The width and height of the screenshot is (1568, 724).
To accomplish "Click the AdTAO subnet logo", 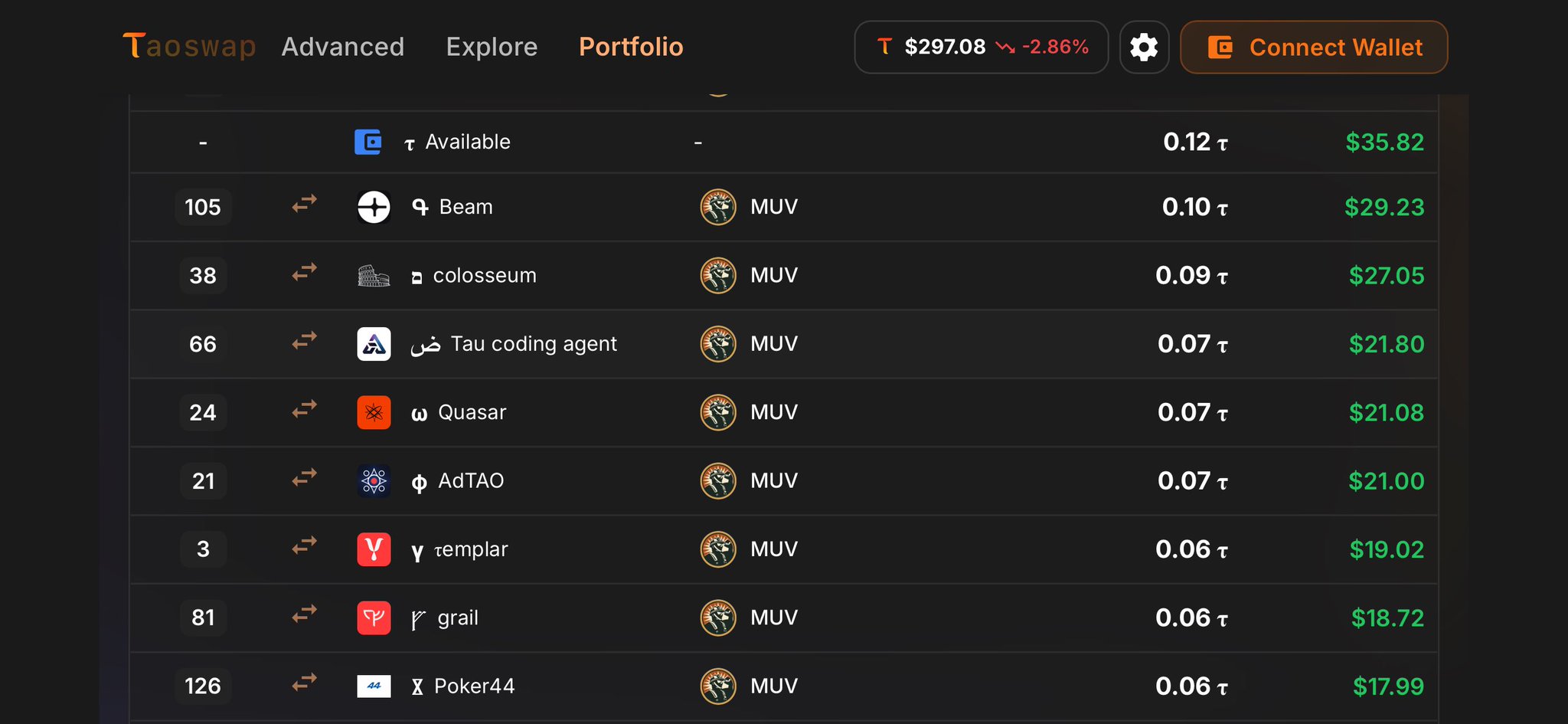I will (x=374, y=481).
